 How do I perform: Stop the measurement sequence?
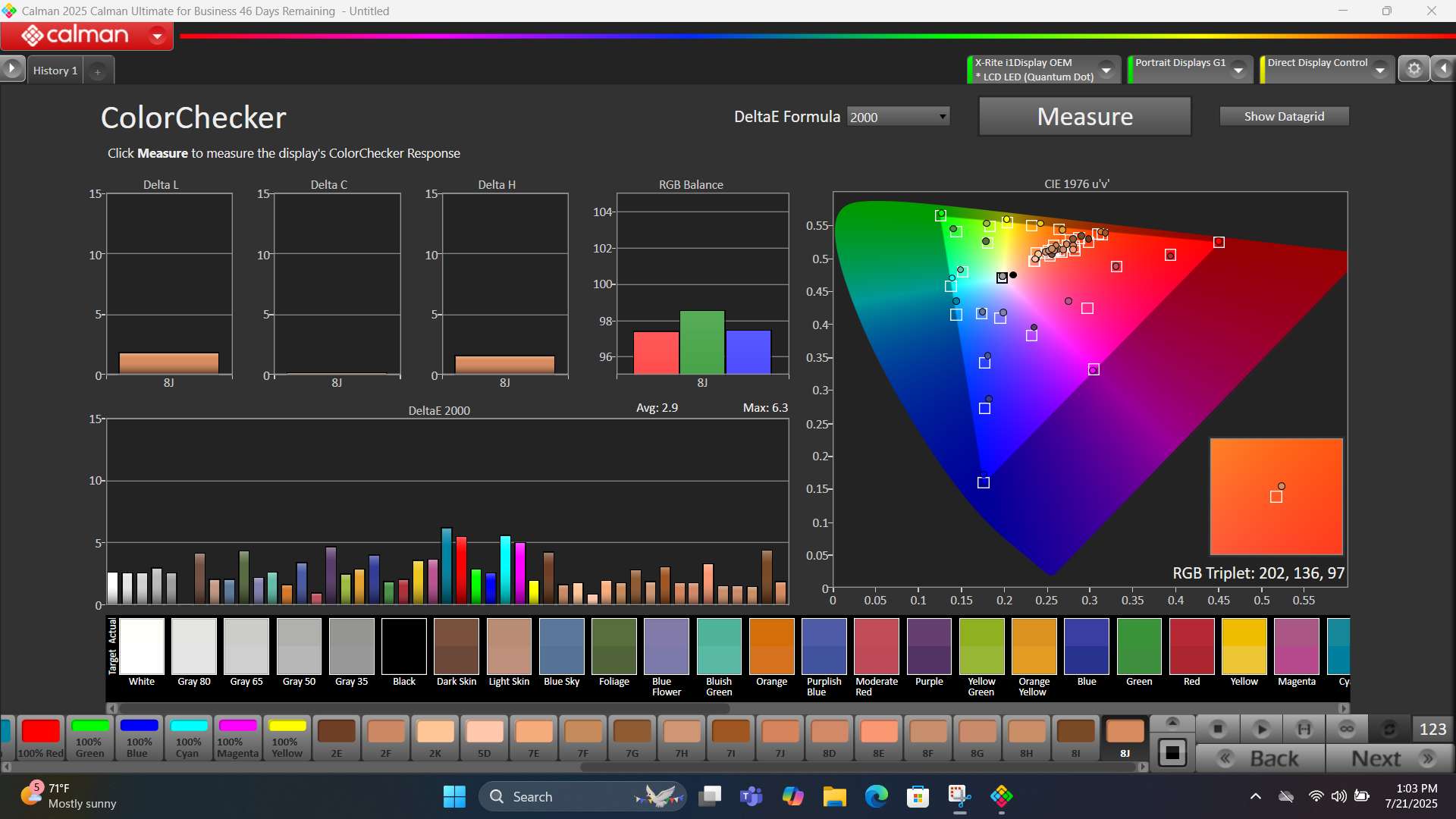click(1218, 729)
